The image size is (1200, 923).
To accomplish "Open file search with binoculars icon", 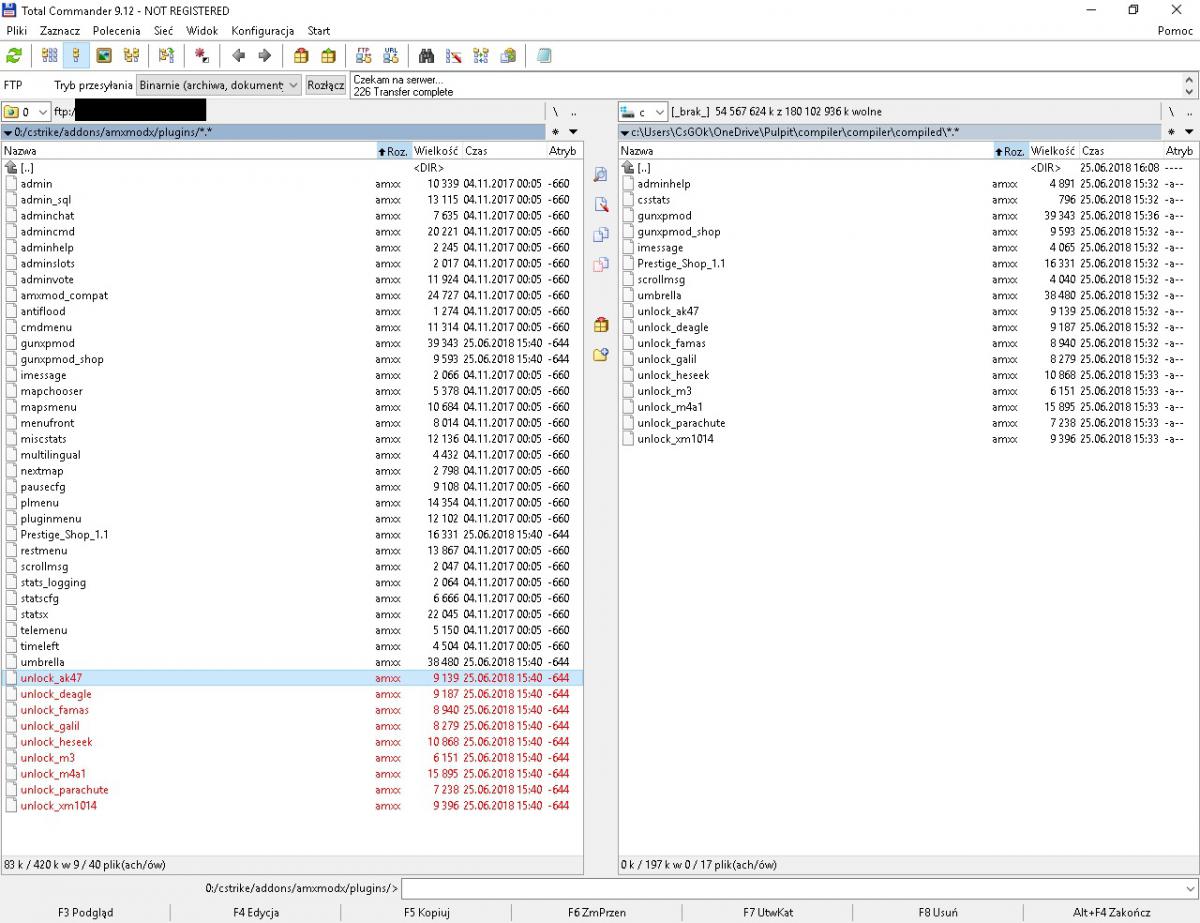I will click(x=426, y=56).
